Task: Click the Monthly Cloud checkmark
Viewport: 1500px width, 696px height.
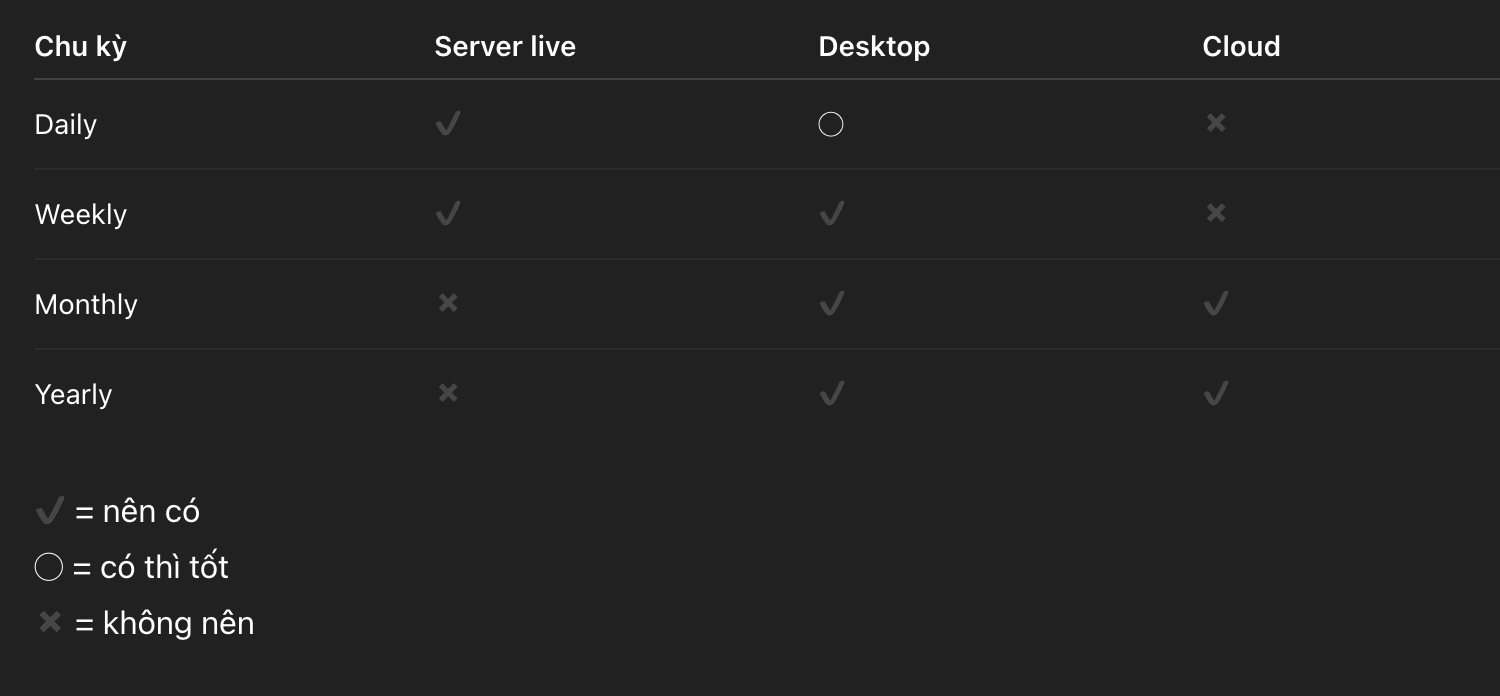Action: point(1216,304)
